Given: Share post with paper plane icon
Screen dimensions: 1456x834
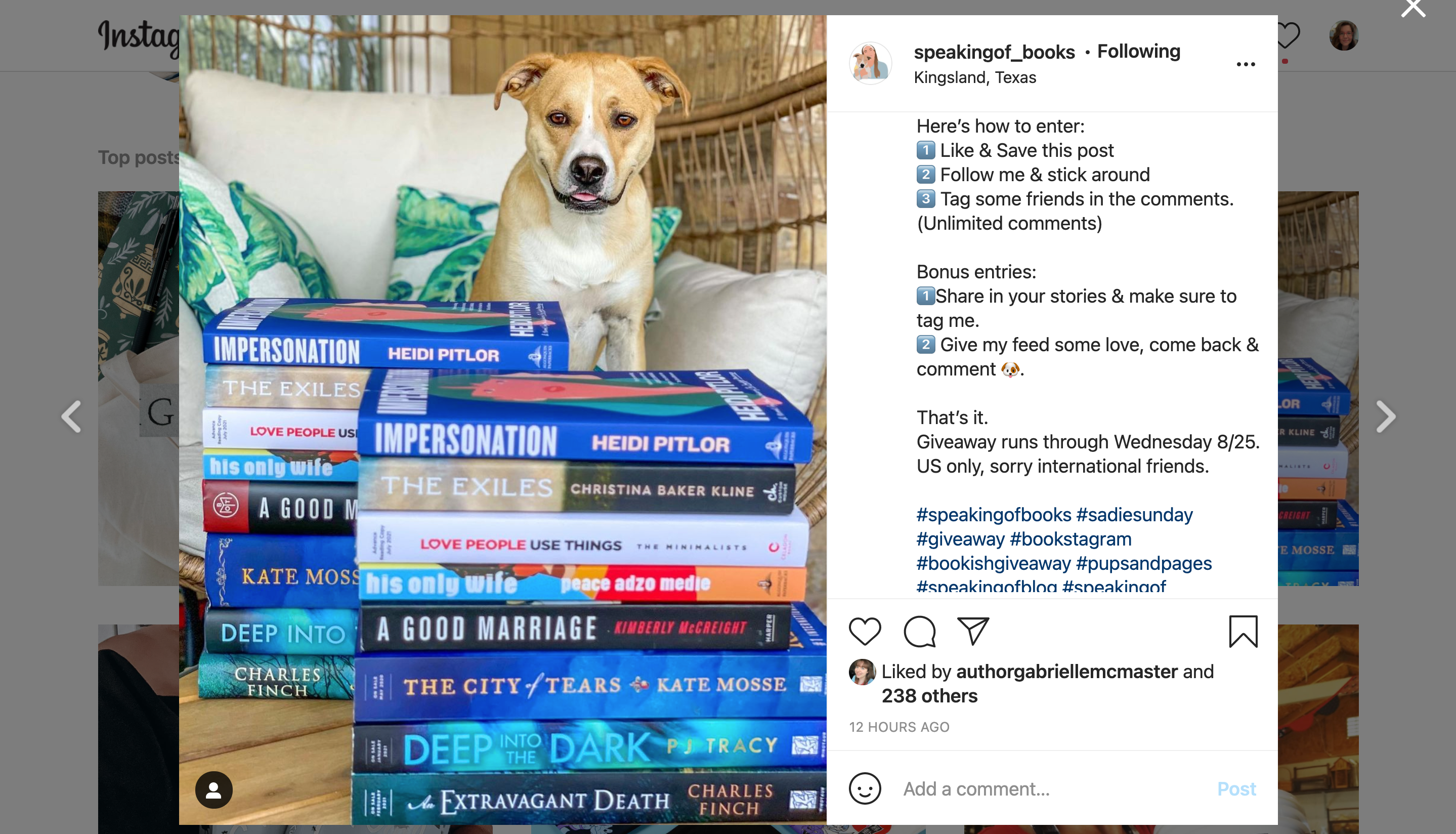Looking at the screenshot, I should click(x=973, y=631).
